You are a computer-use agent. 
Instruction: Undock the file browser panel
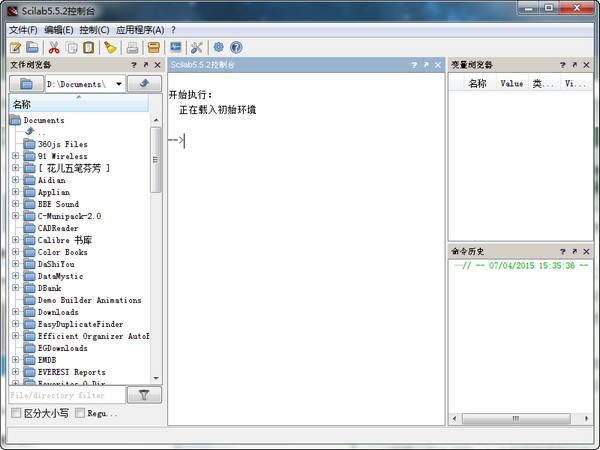tap(145, 65)
